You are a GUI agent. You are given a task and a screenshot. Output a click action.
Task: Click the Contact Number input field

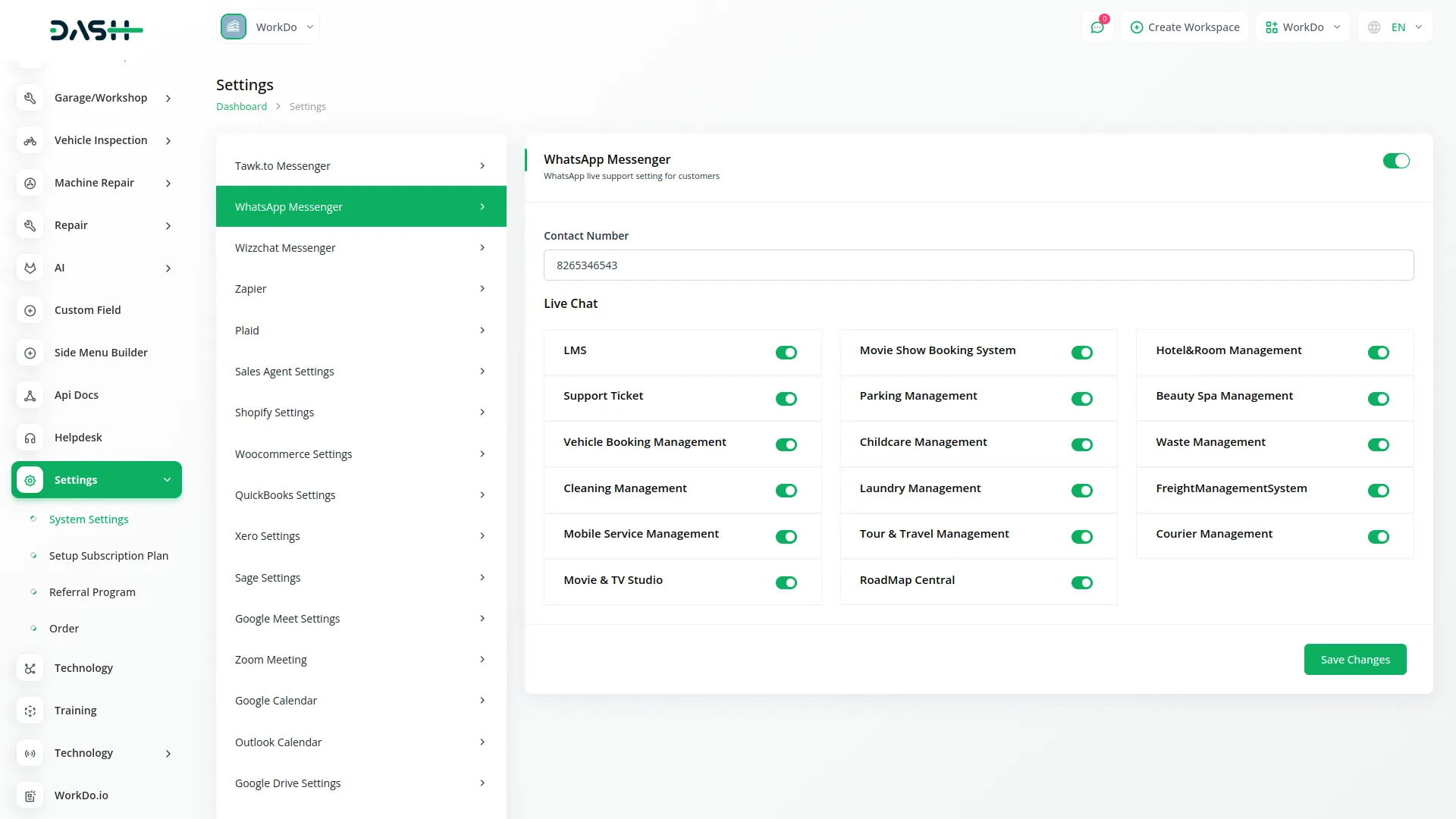(x=978, y=265)
